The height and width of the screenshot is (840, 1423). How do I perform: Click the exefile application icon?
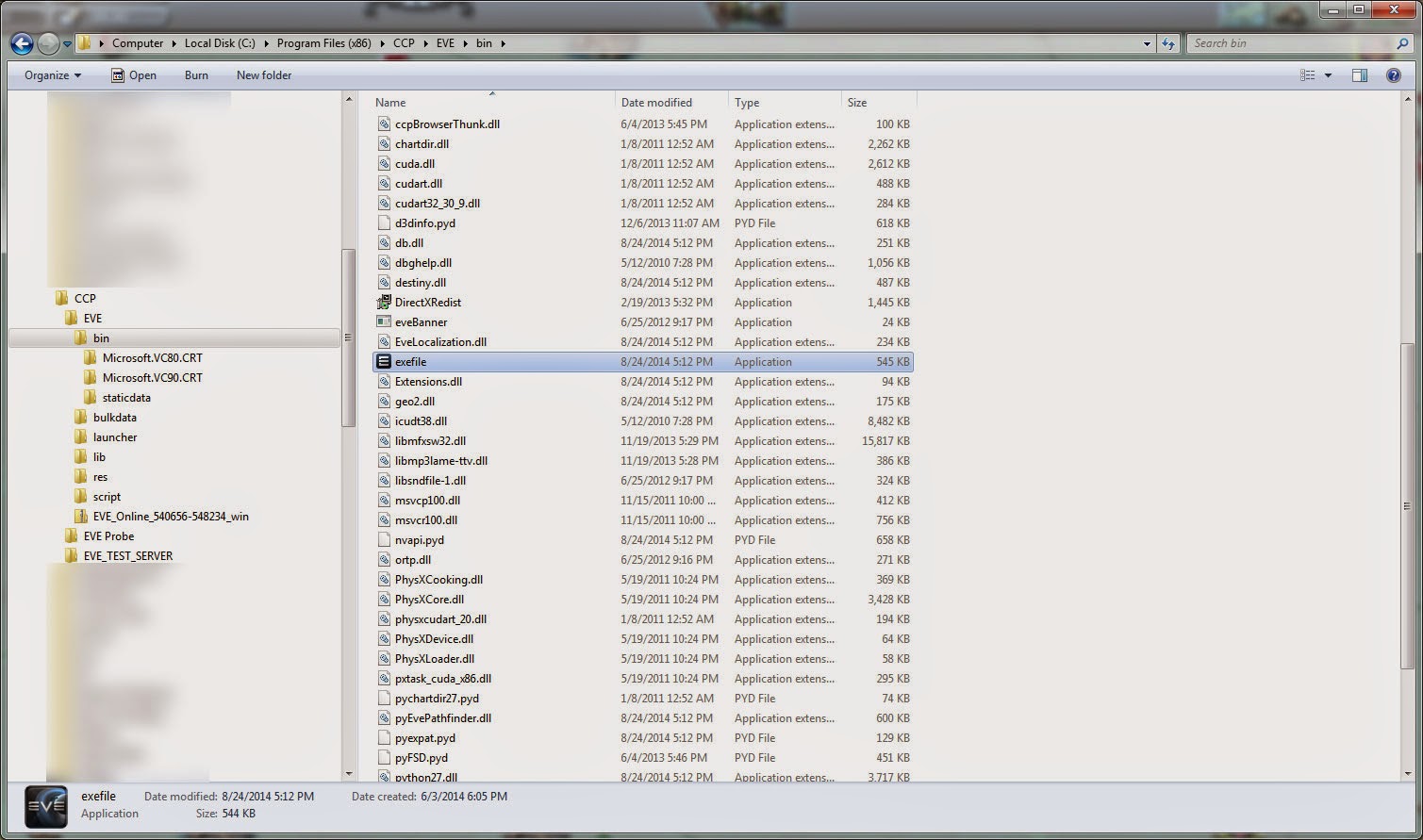coord(384,362)
